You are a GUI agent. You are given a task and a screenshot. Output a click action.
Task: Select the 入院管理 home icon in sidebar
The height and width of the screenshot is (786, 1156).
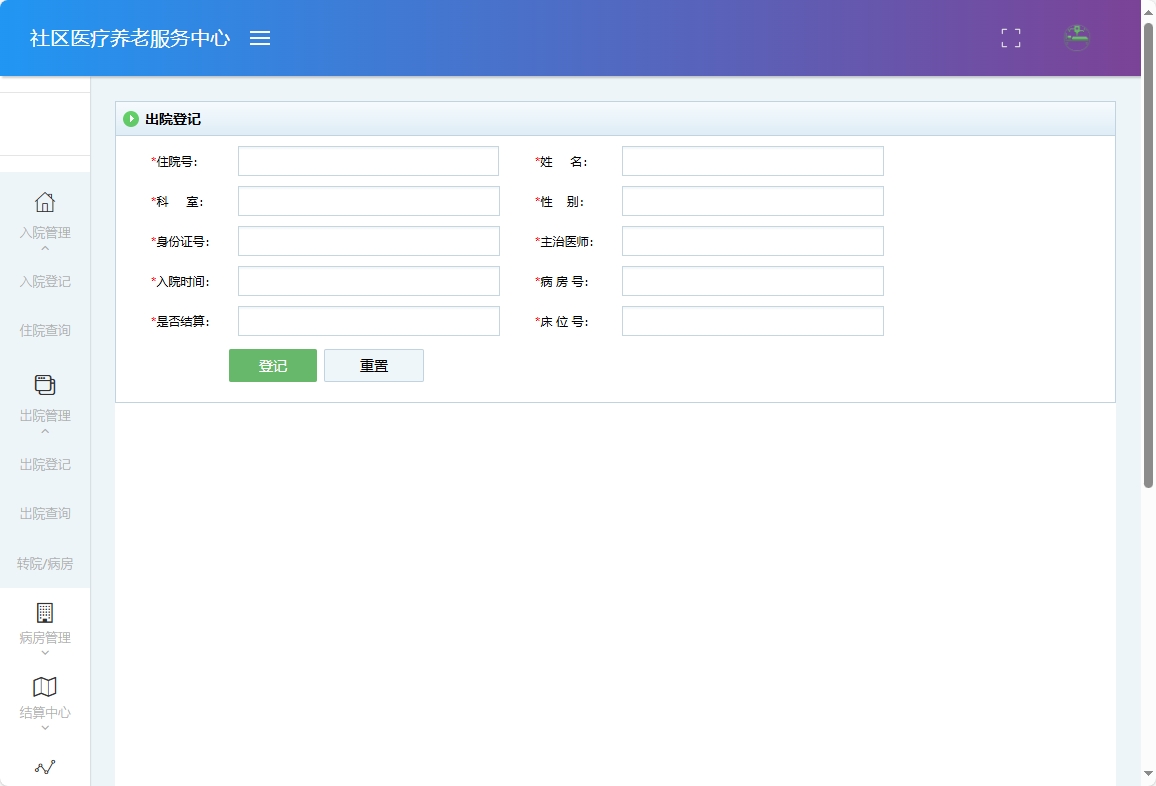(45, 203)
